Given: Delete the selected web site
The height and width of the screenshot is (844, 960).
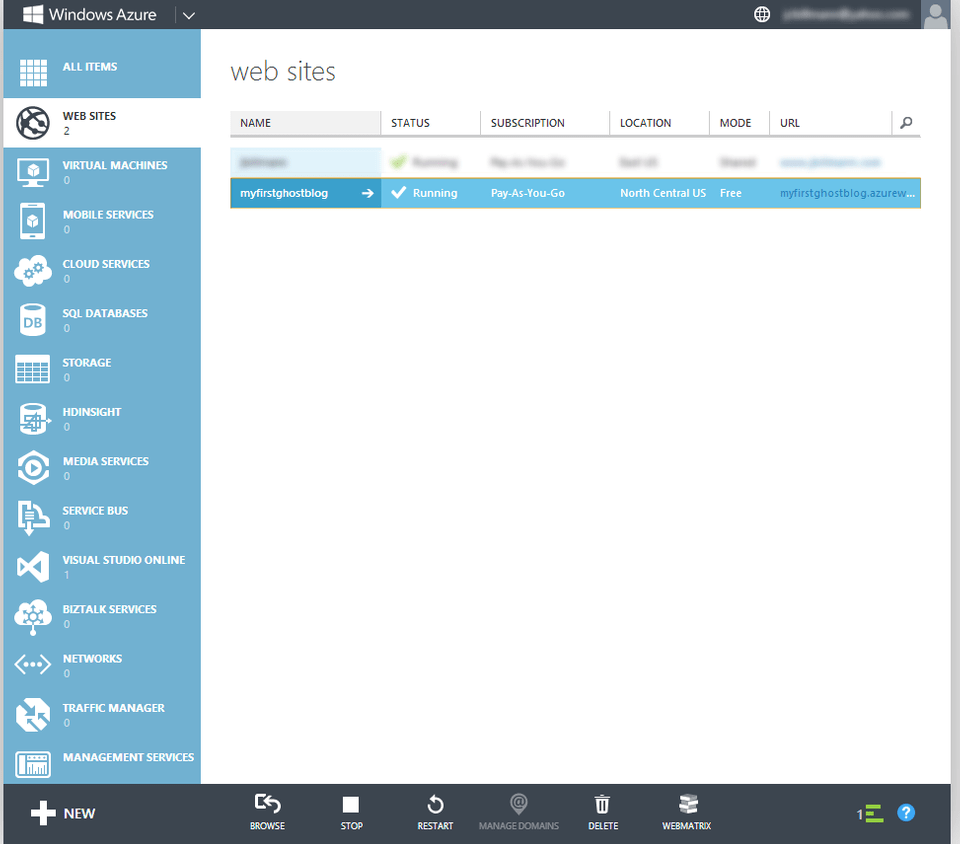Looking at the screenshot, I should click(x=602, y=804).
